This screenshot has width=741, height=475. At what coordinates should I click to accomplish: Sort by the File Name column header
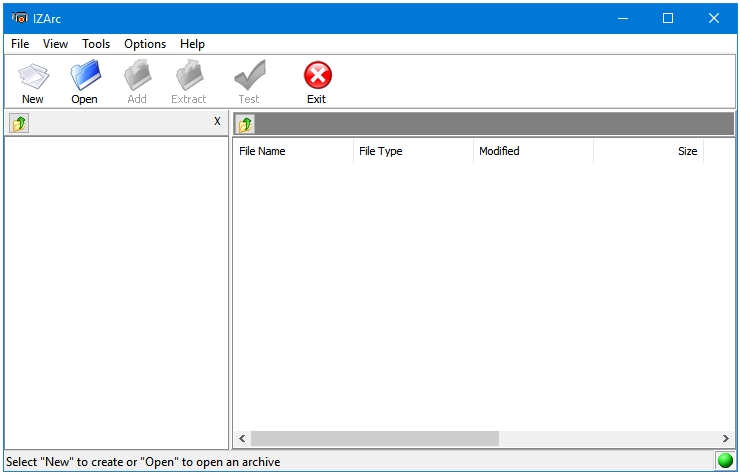click(x=293, y=151)
